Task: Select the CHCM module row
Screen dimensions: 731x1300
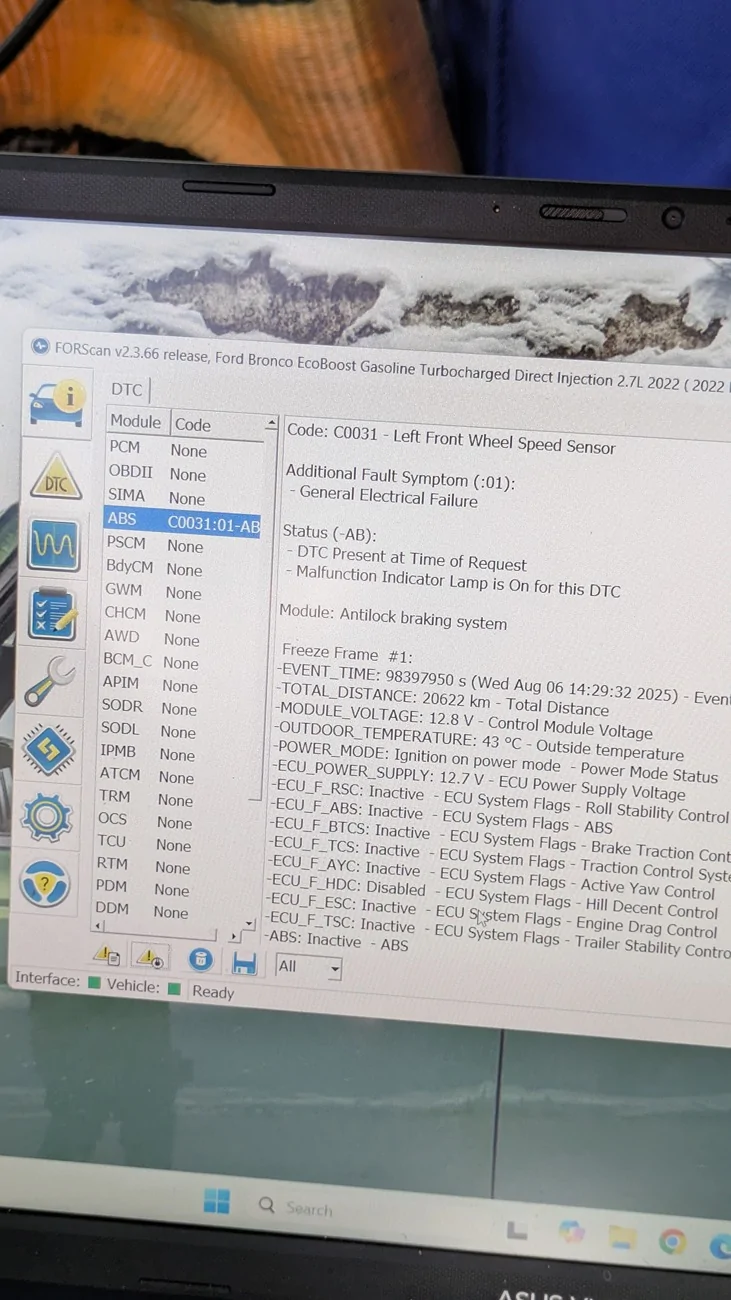Action: pyautogui.click(x=180, y=614)
